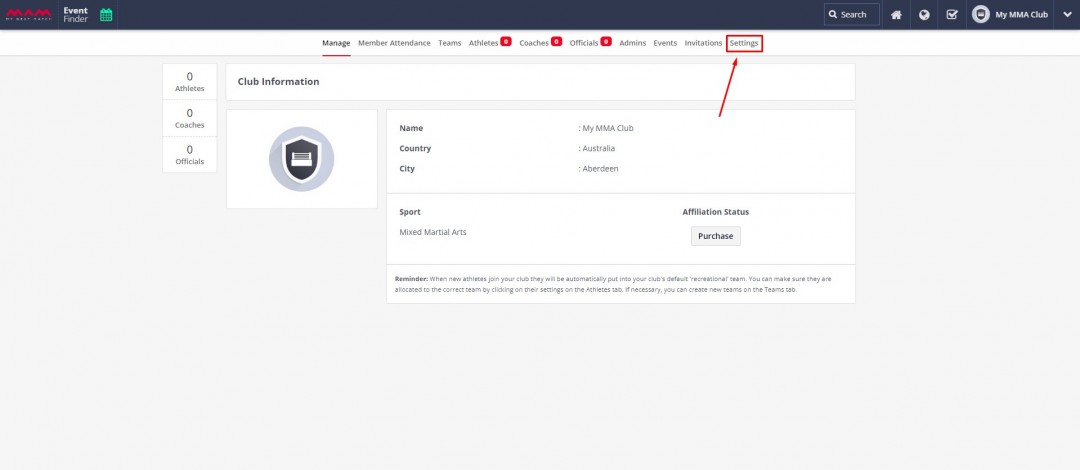
Task: Click the Search field in the header
Action: [x=851, y=14]
